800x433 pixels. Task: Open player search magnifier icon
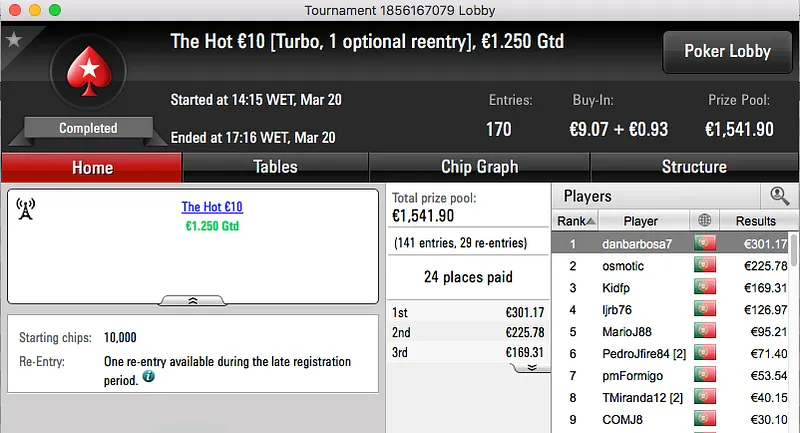(778, 196)
